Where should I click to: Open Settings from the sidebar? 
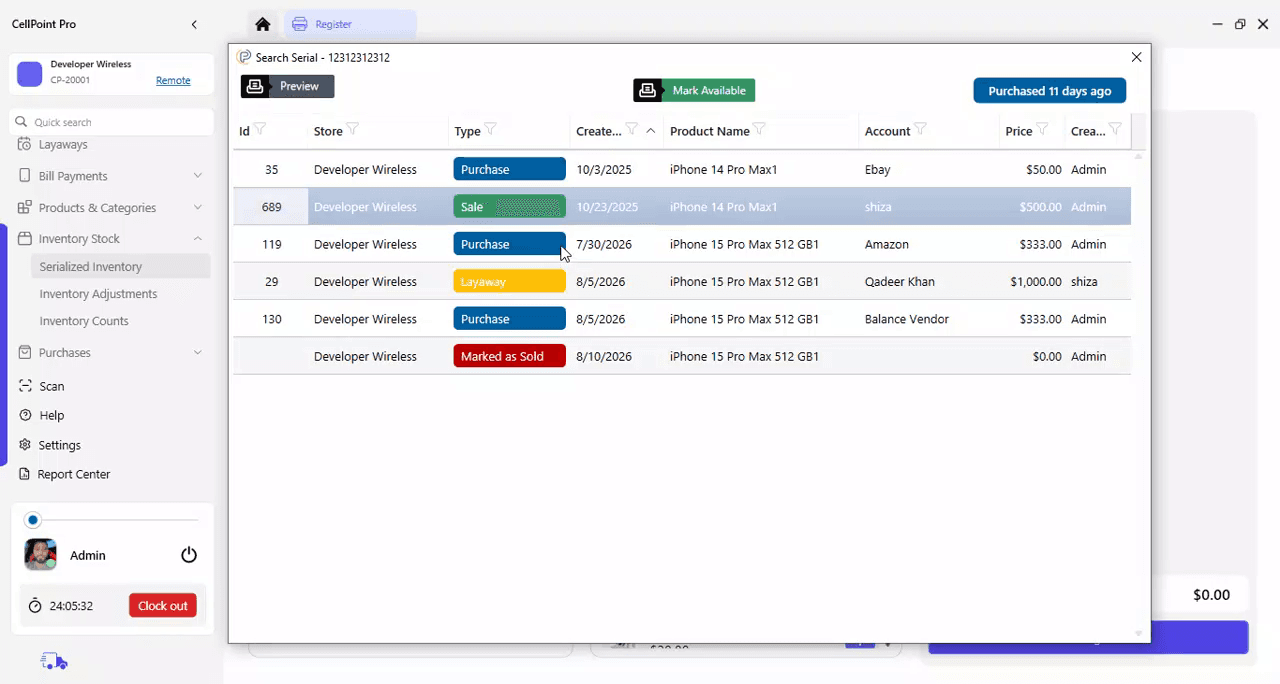pyautogui.click(x=59, y=445)
